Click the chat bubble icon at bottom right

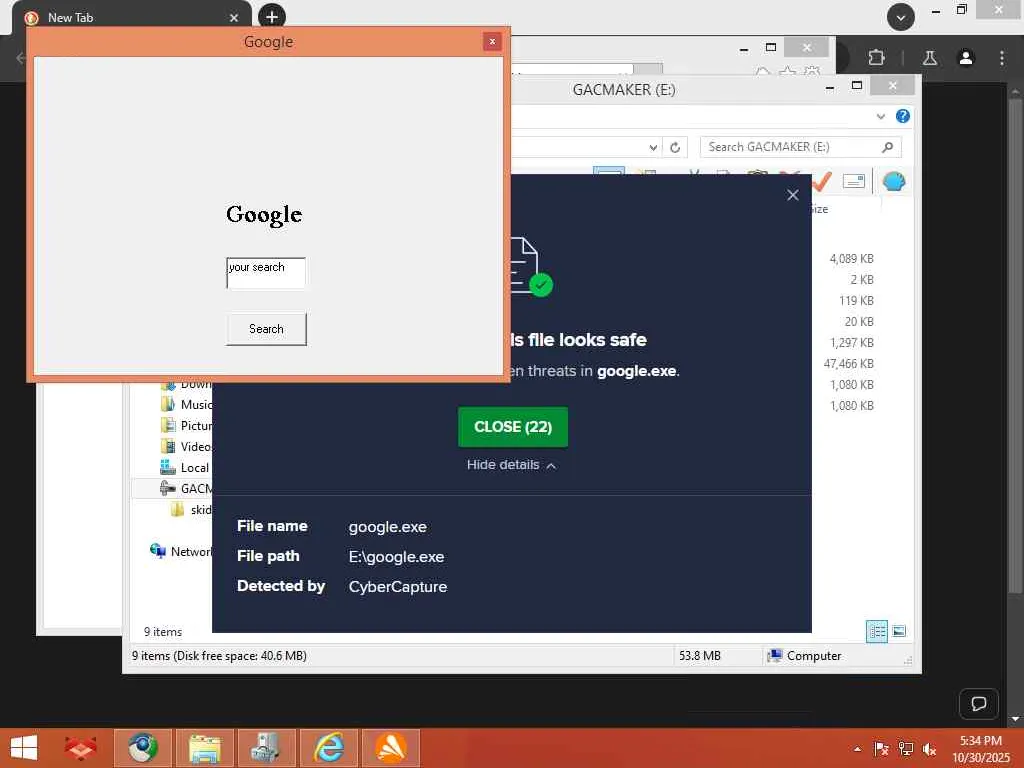click(978, 703)
